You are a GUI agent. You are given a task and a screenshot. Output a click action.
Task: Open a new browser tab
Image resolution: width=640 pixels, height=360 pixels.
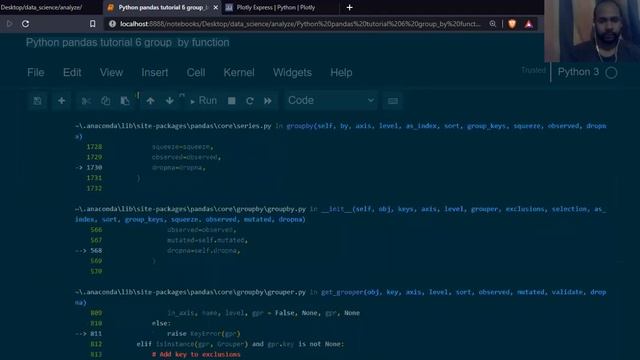point(349,7)
